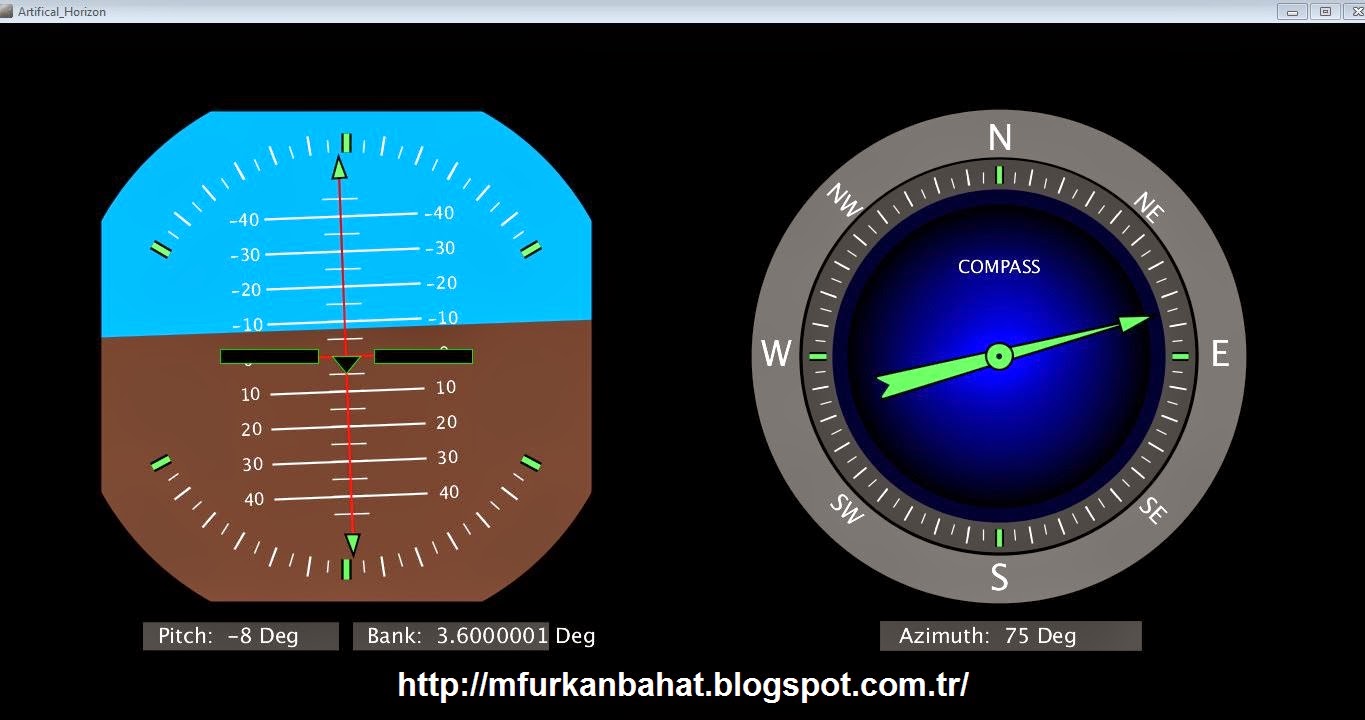Toggle the N cardinal marker on the compass
This screenshot has height=720, width=1365.
tap(998, 138)
